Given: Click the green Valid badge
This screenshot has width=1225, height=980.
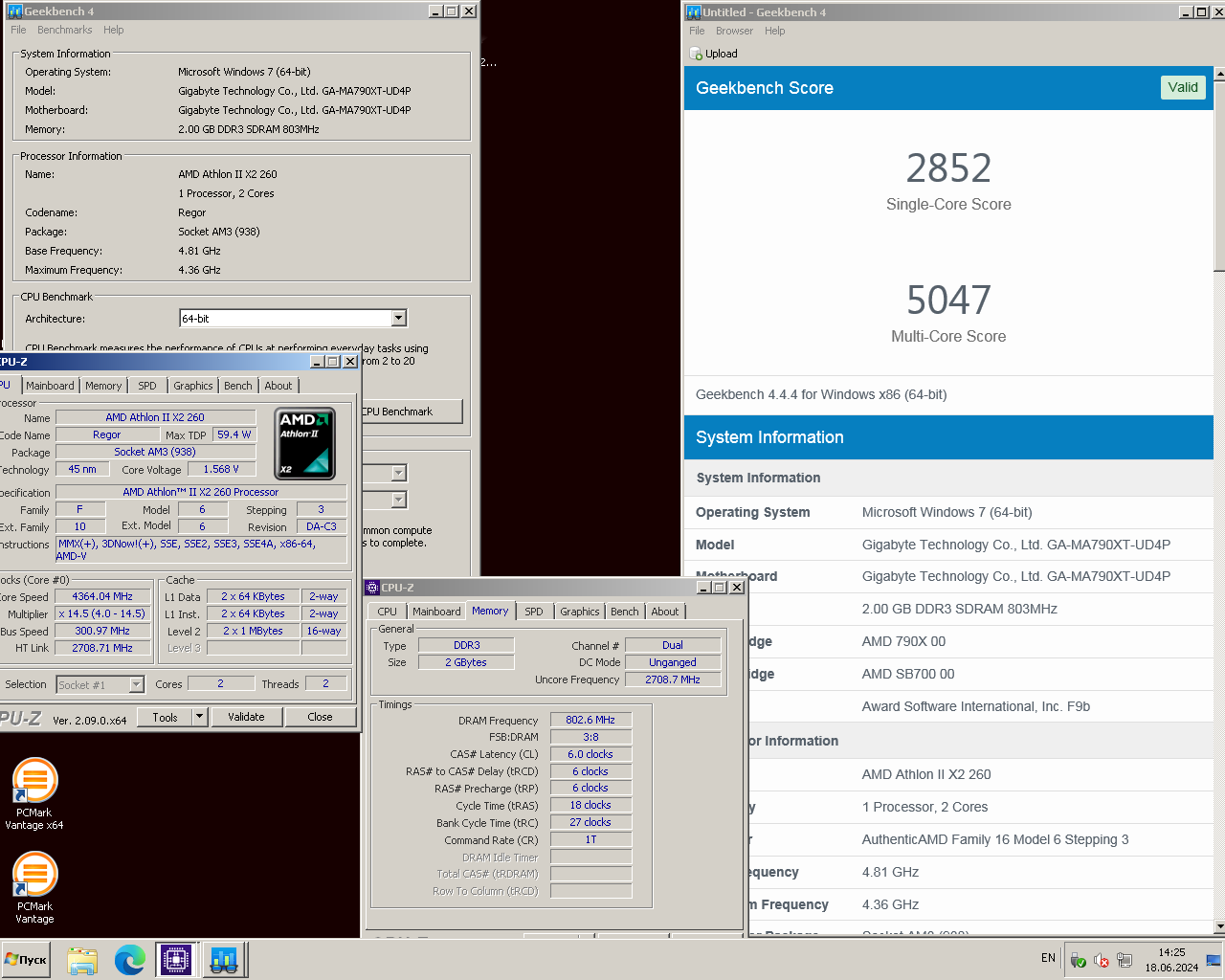Looking at the screenshot, I should click(1183, 87).
